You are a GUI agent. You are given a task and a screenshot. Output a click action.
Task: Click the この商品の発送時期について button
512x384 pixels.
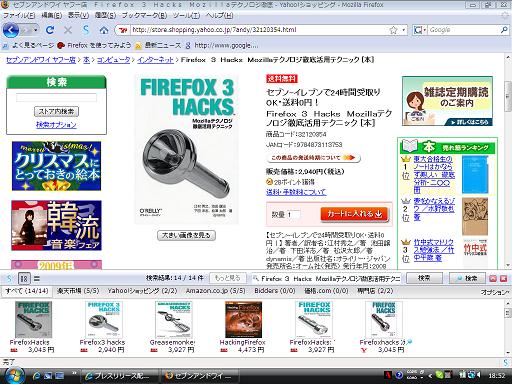coord(313,158)
